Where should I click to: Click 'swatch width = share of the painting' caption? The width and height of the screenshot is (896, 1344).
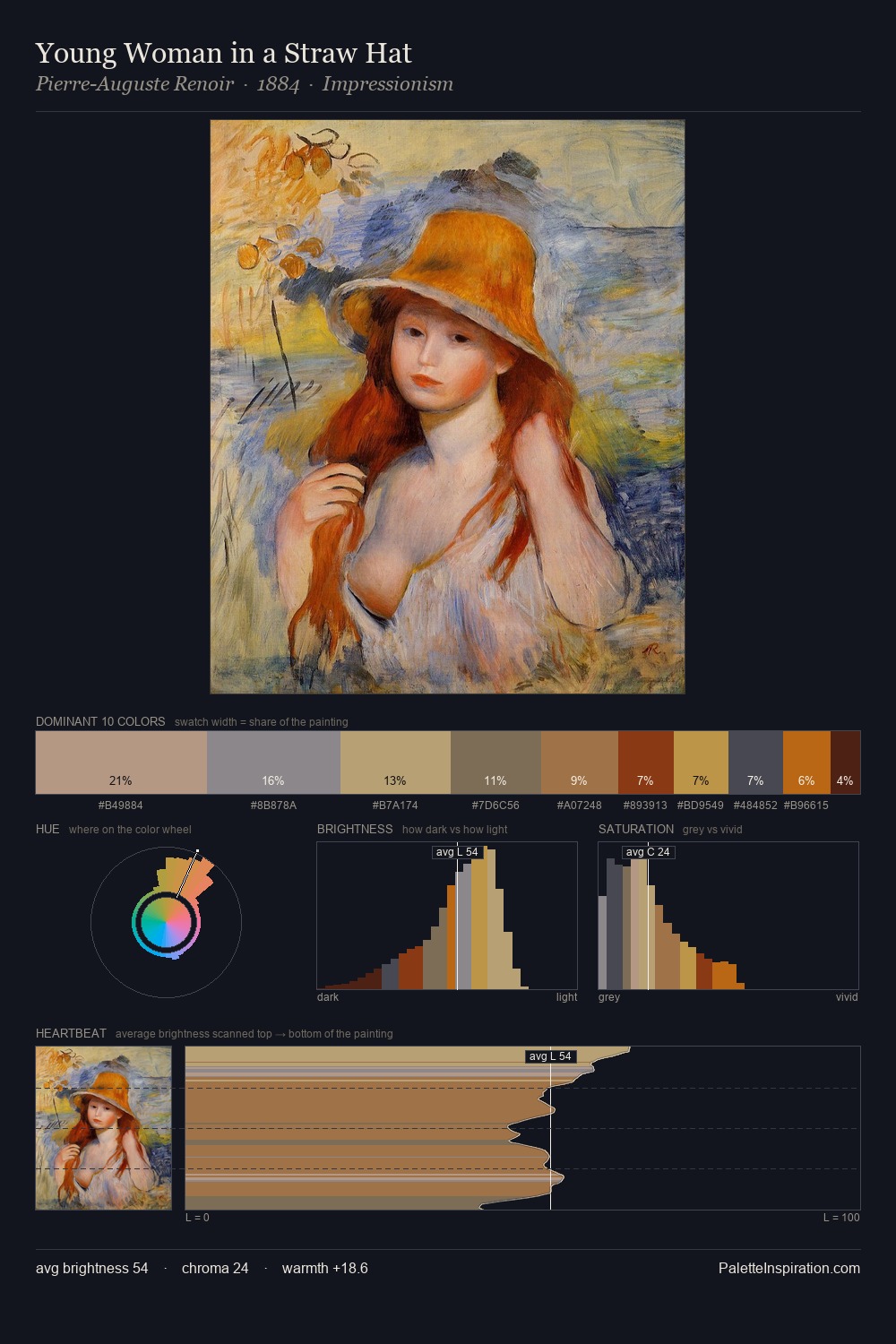point(262,722)
